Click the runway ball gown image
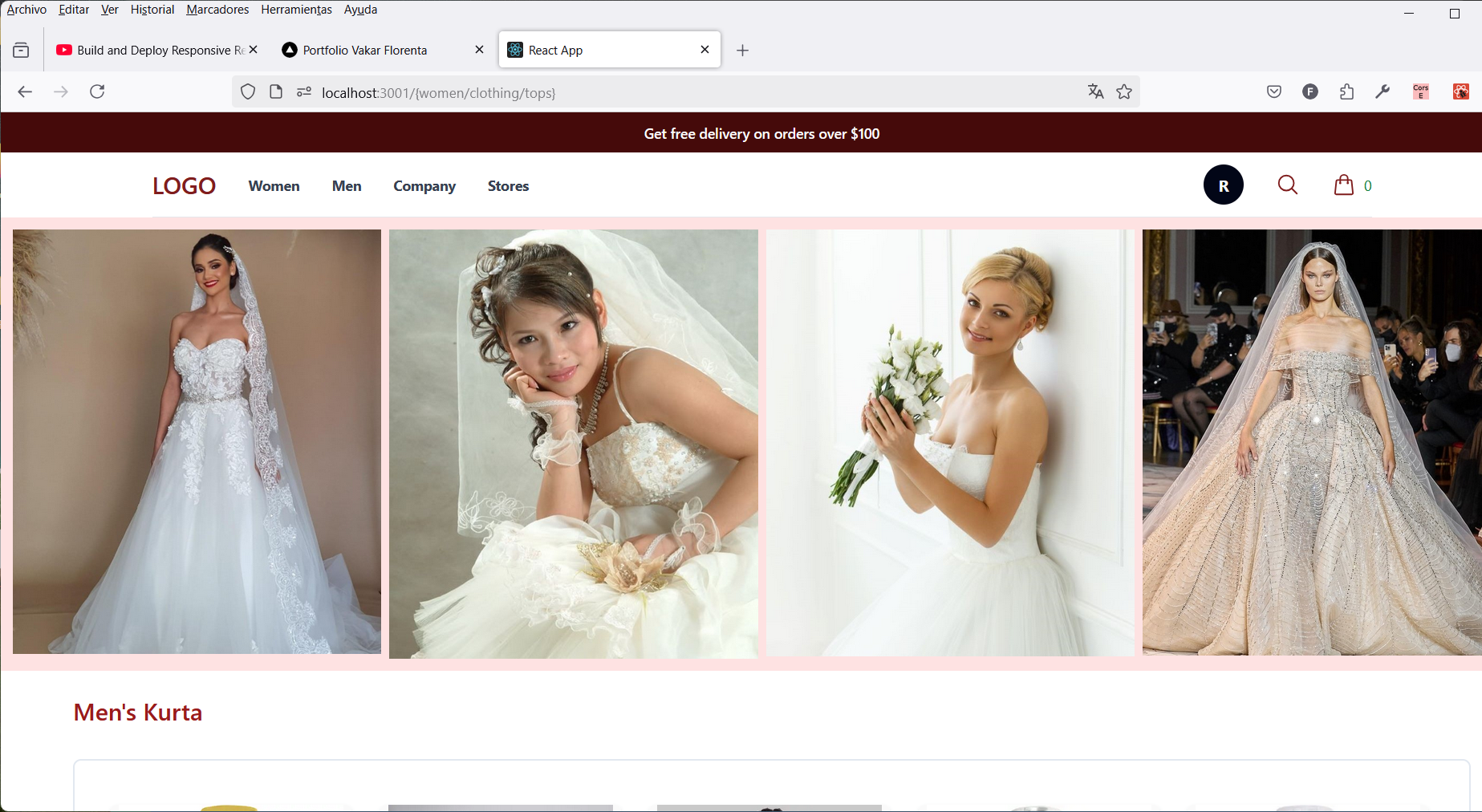Viewport: 1482px width, 812px height. pos(1312,442)
